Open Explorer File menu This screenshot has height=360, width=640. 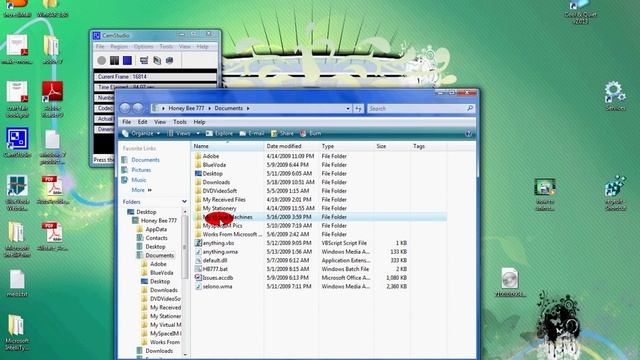point(127,122)
